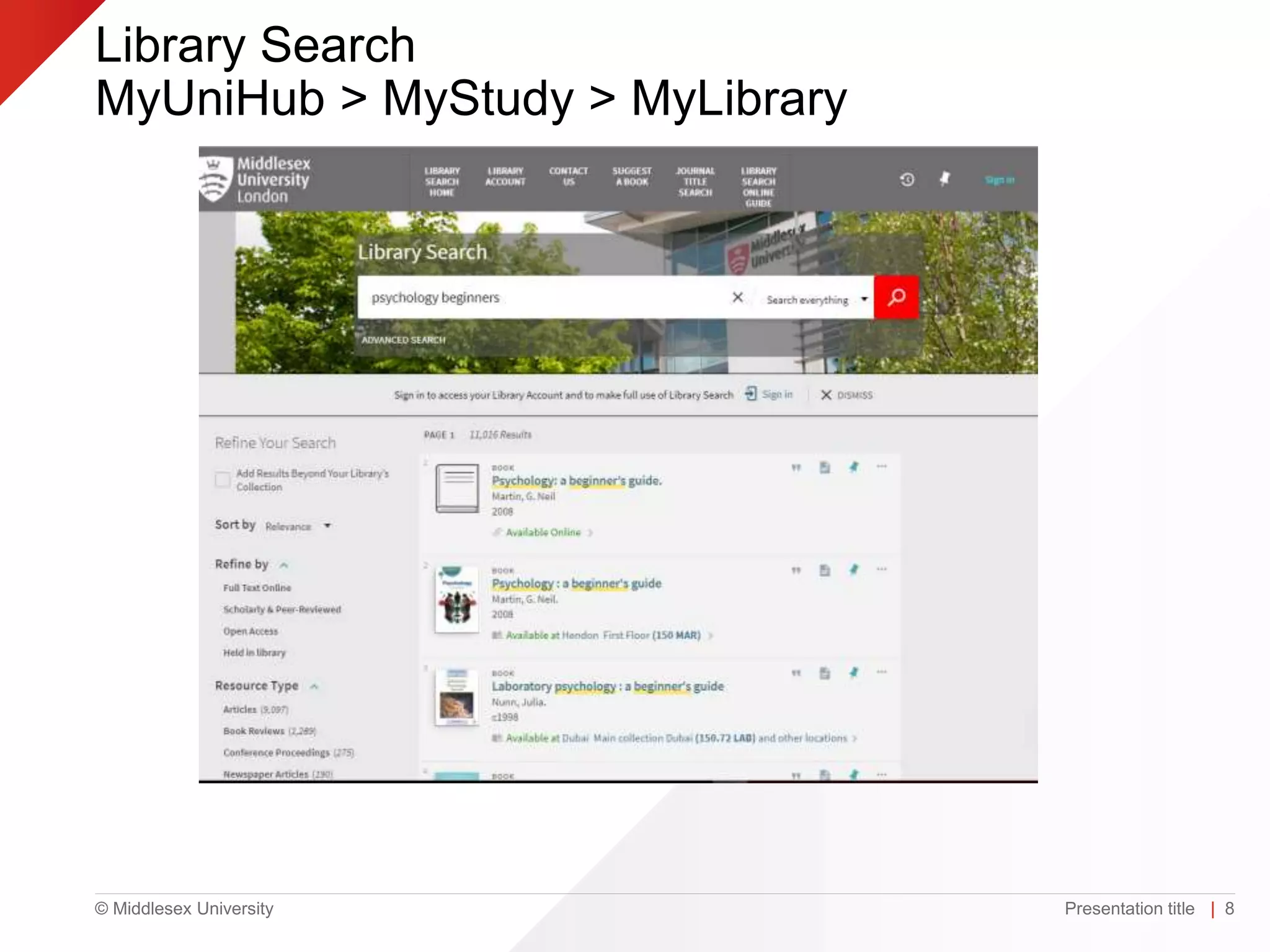The height and width of the screenshot is (952, 1270).
Task: Open Library Search Online Guide menu item
Action: click(758, 187)
